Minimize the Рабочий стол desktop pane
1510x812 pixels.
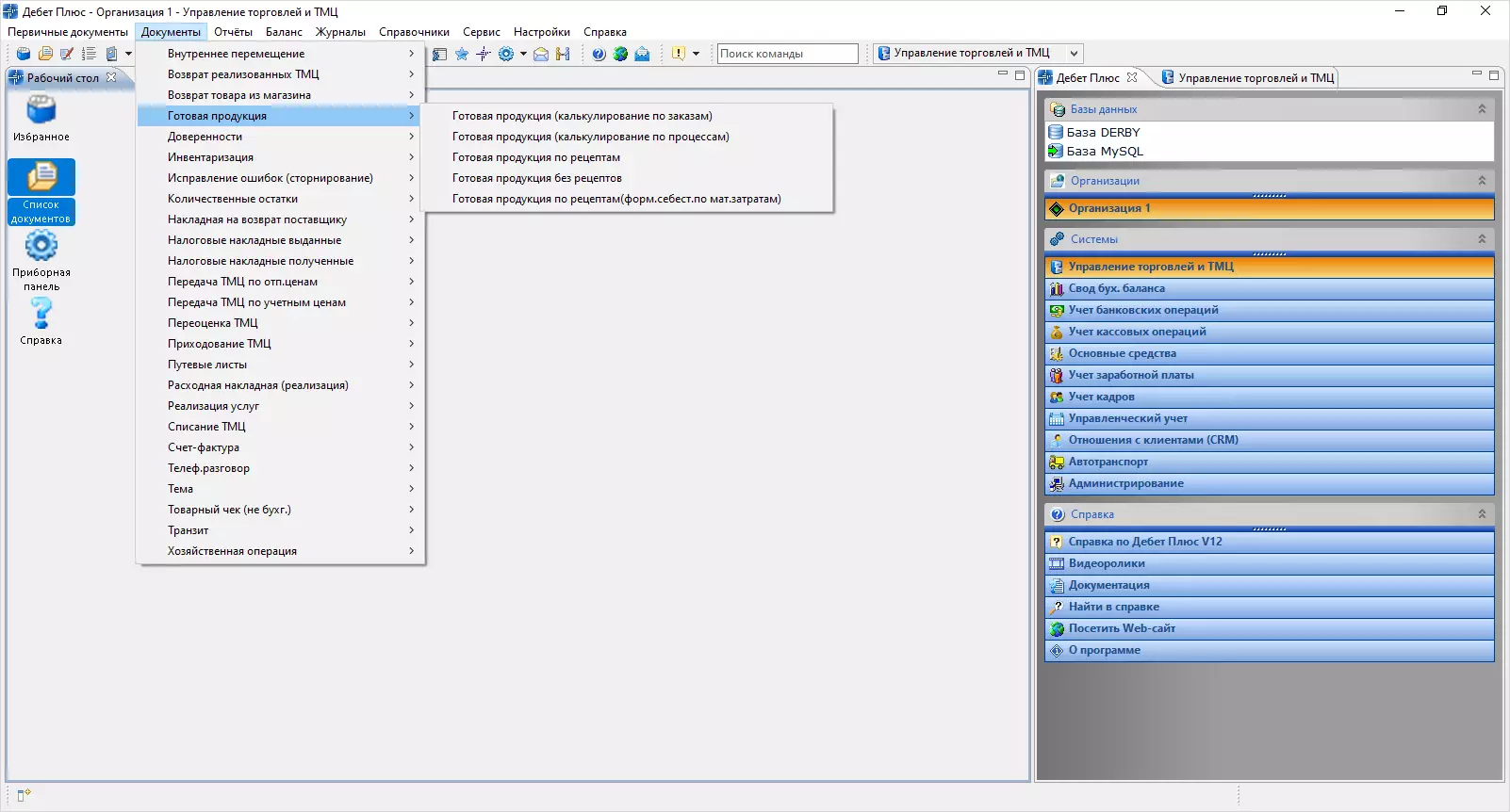pyautogui.click(x=1003, y=73)
